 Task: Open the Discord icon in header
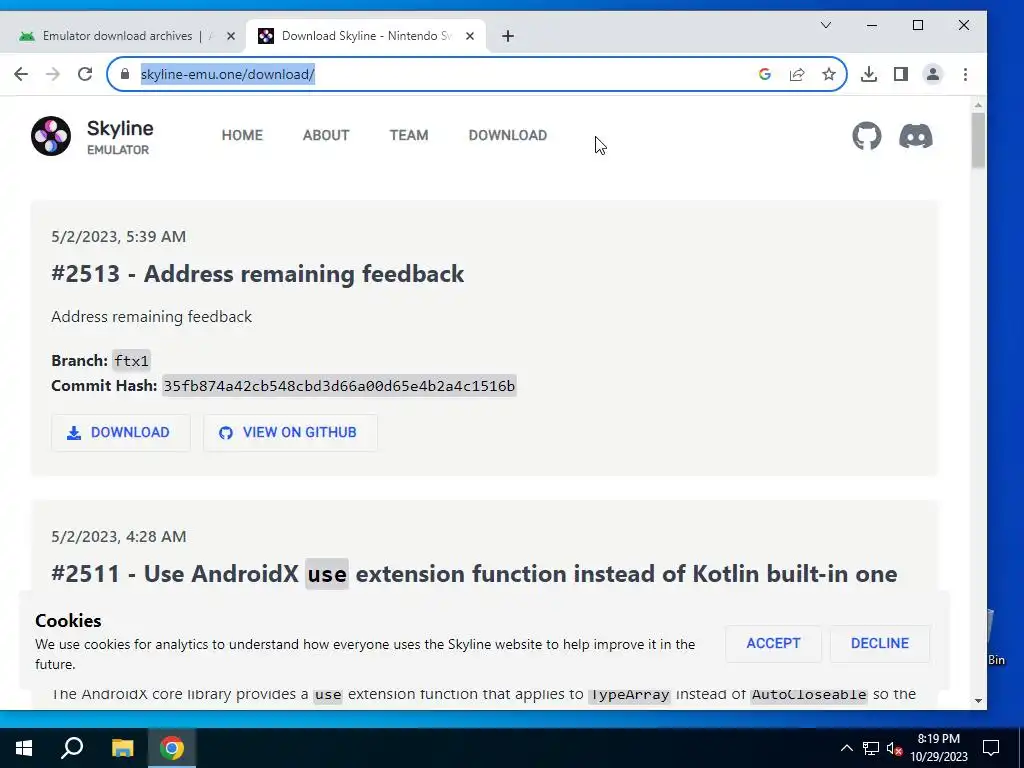(916, 136)
